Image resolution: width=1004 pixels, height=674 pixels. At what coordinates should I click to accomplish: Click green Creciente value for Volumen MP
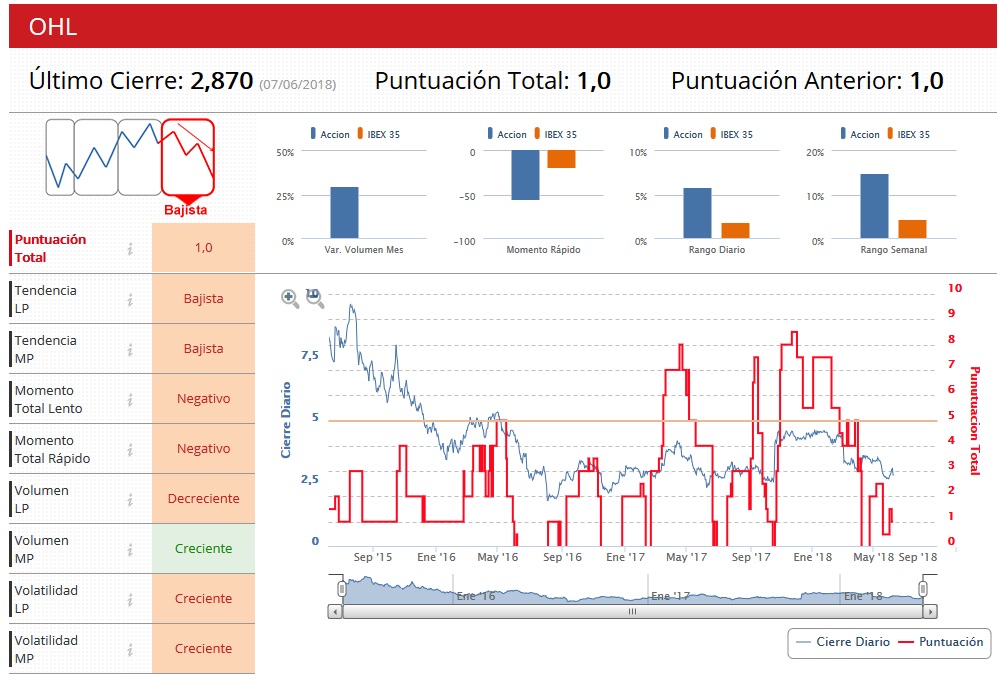click(x=204, y=548)
